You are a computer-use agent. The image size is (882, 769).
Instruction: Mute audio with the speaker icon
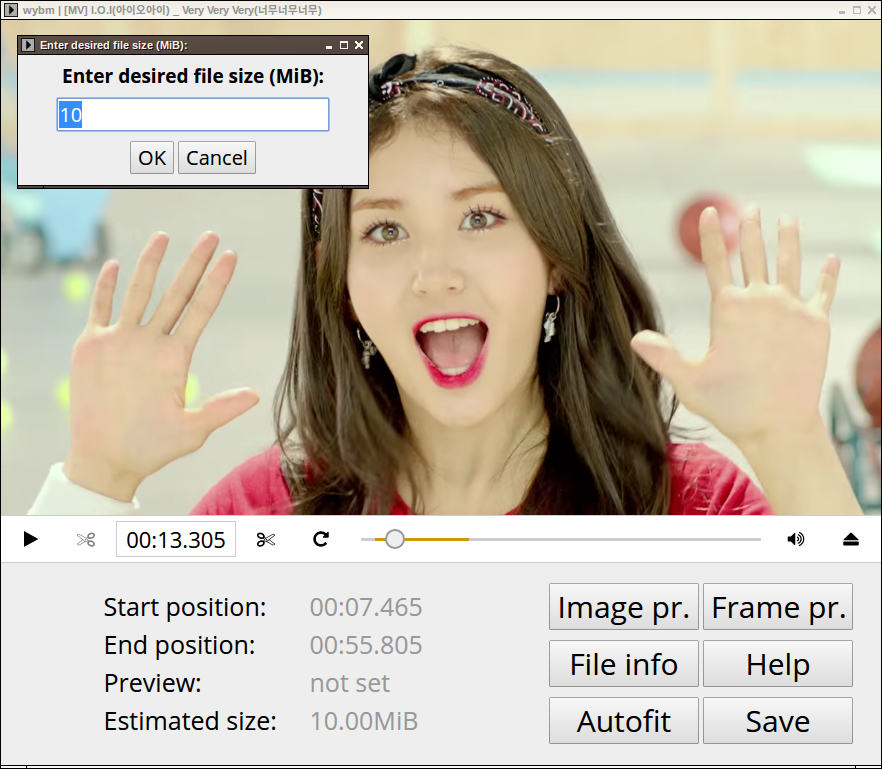tap(795, 539)
